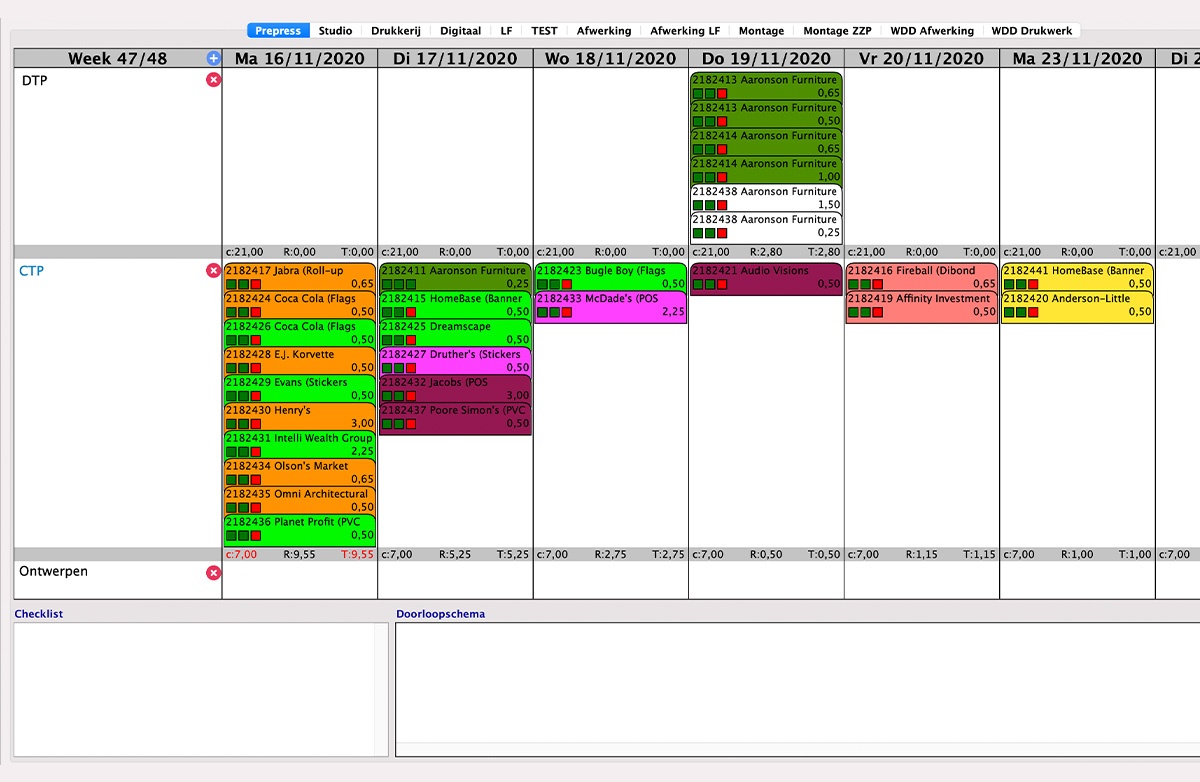This screenshot has width=1200, height=782.
Task: Click the Ma 16/11/2020 column header
Action: 300,59
